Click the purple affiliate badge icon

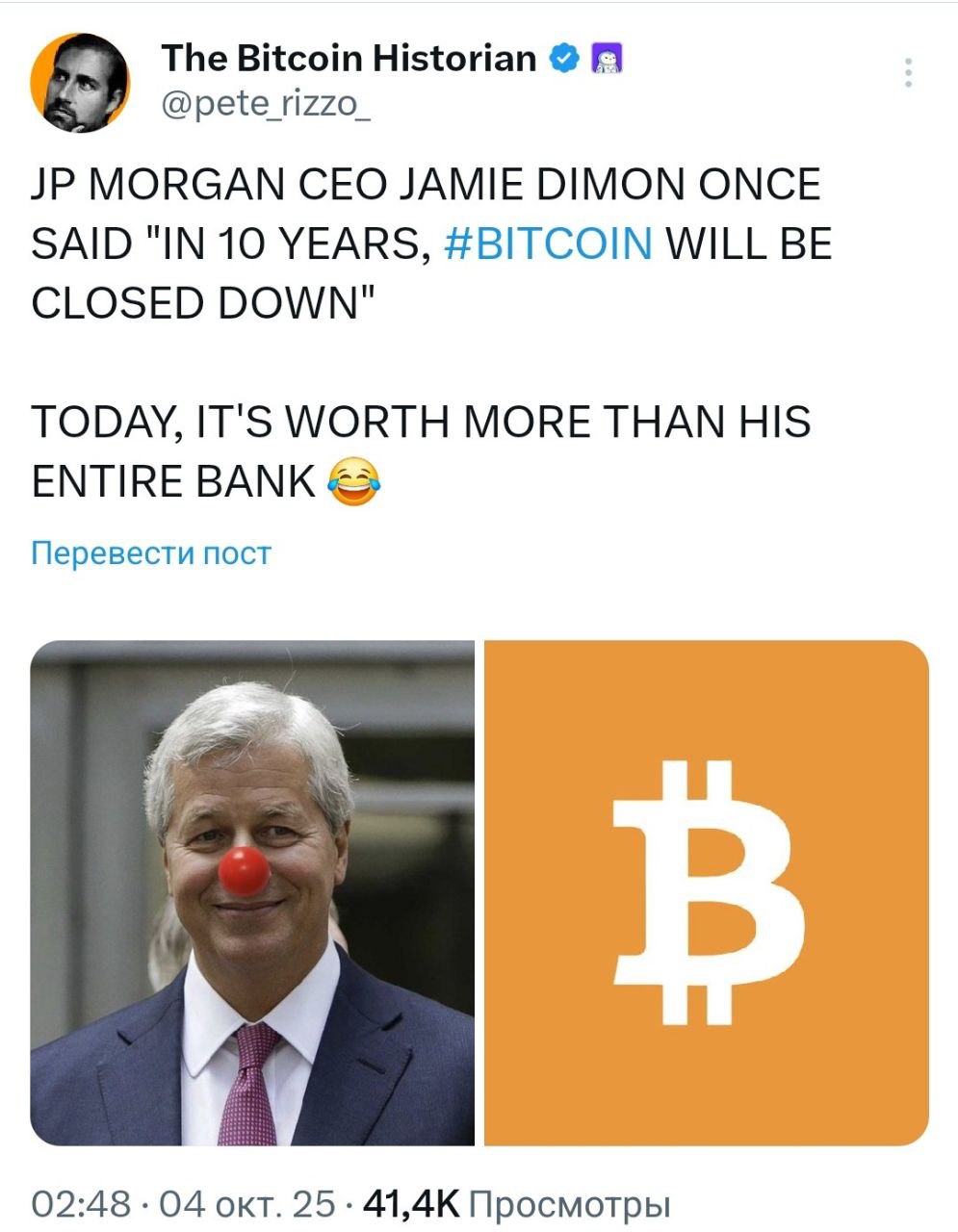606,60
